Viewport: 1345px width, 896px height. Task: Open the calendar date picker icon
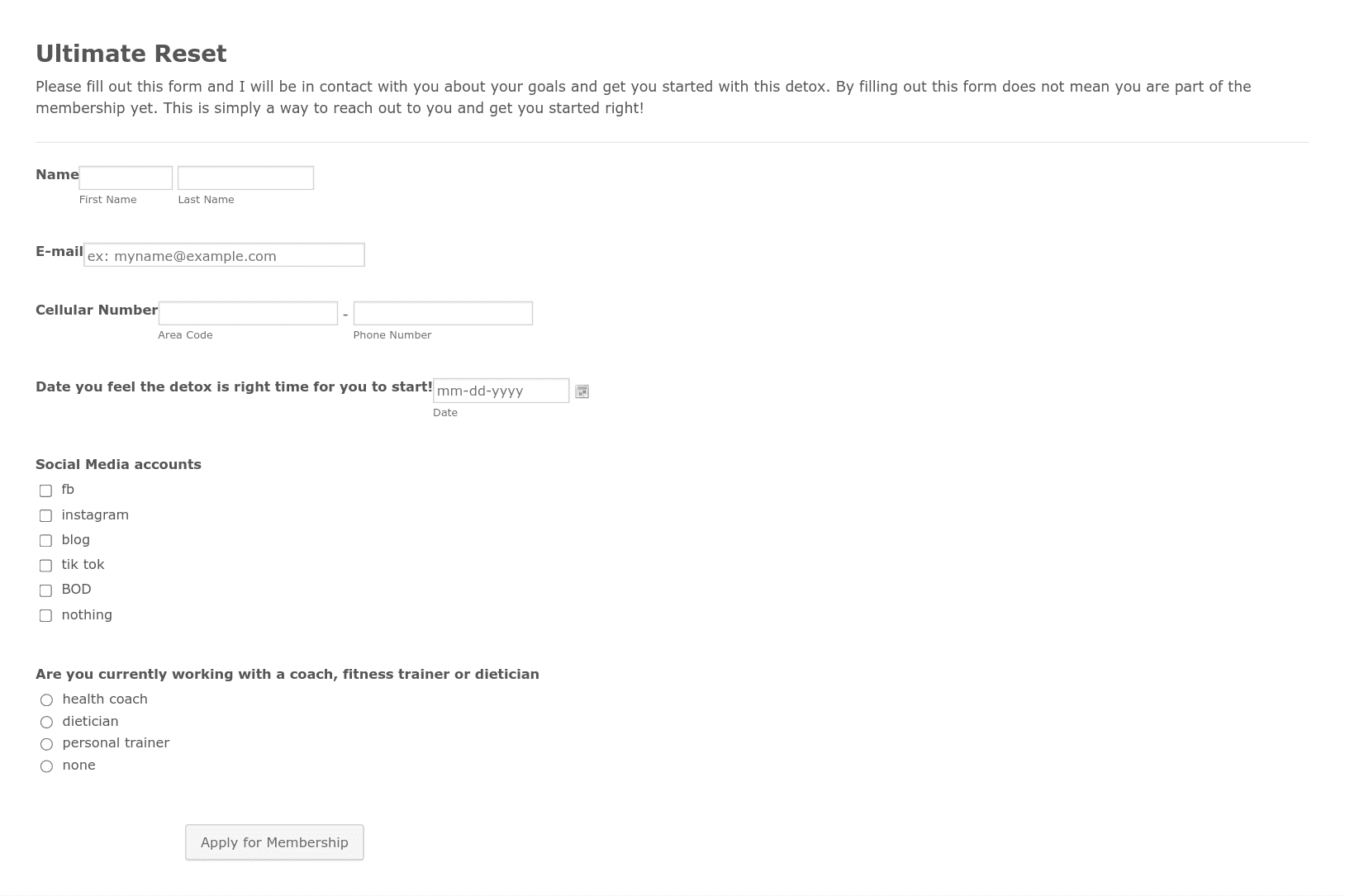tap(582, 391)
